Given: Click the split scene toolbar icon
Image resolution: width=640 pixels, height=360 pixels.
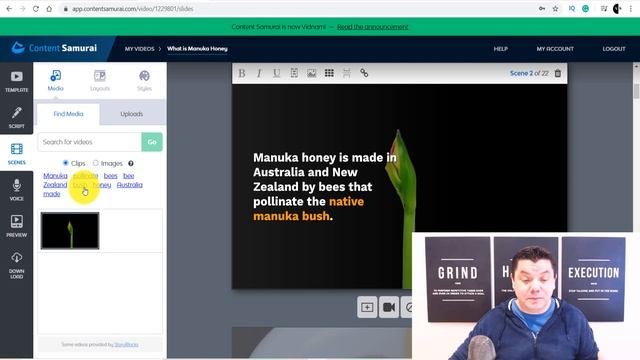Looking at the screenshot, I should click(x=347, y=73).
